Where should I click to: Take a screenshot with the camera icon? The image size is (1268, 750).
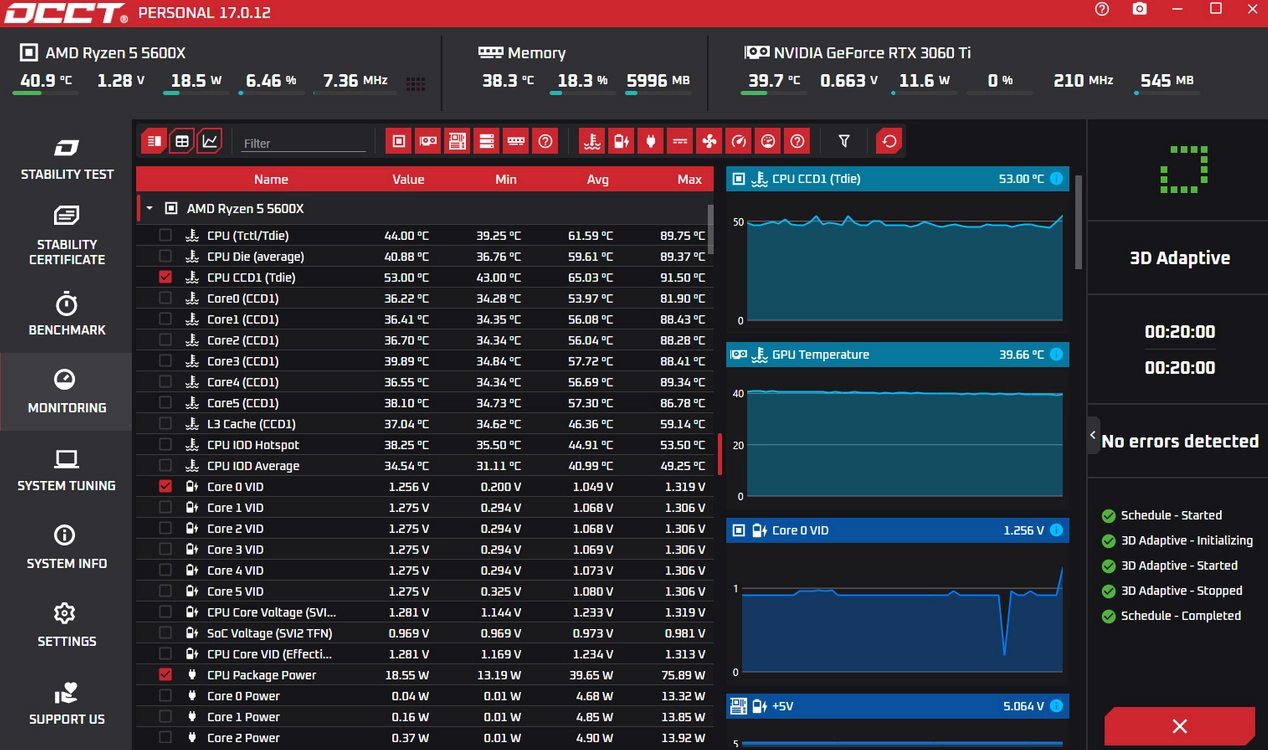click(1140, 9)
